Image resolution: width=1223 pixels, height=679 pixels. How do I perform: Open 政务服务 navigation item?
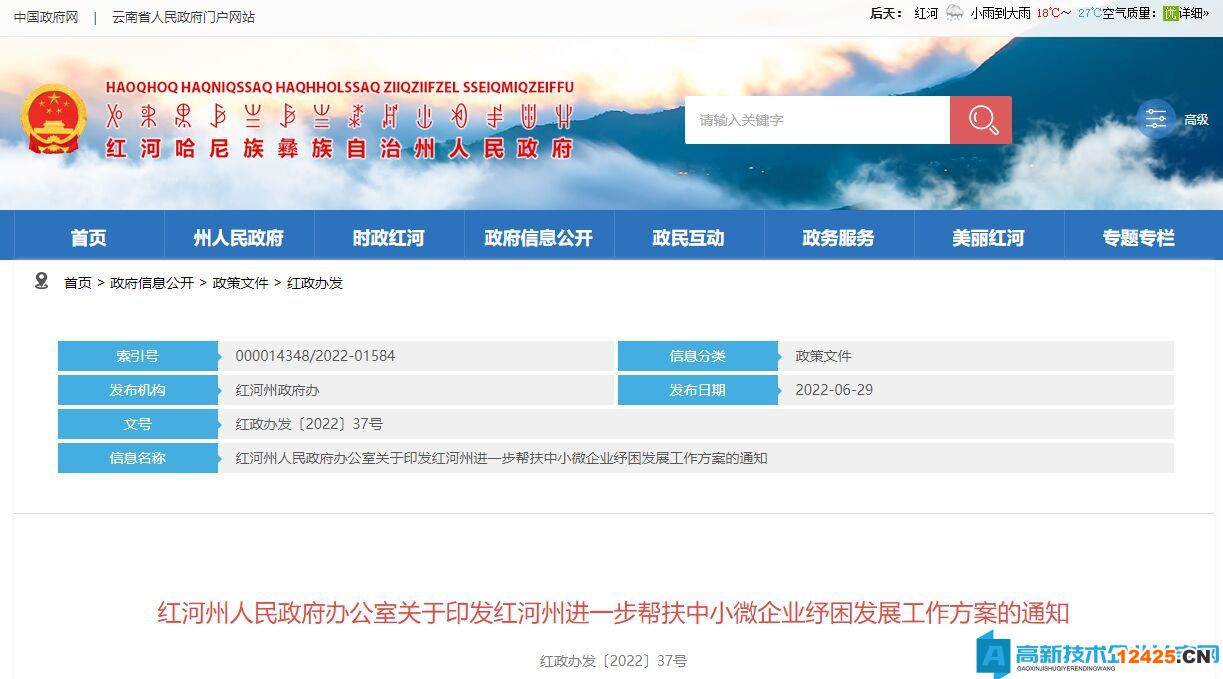838,238
